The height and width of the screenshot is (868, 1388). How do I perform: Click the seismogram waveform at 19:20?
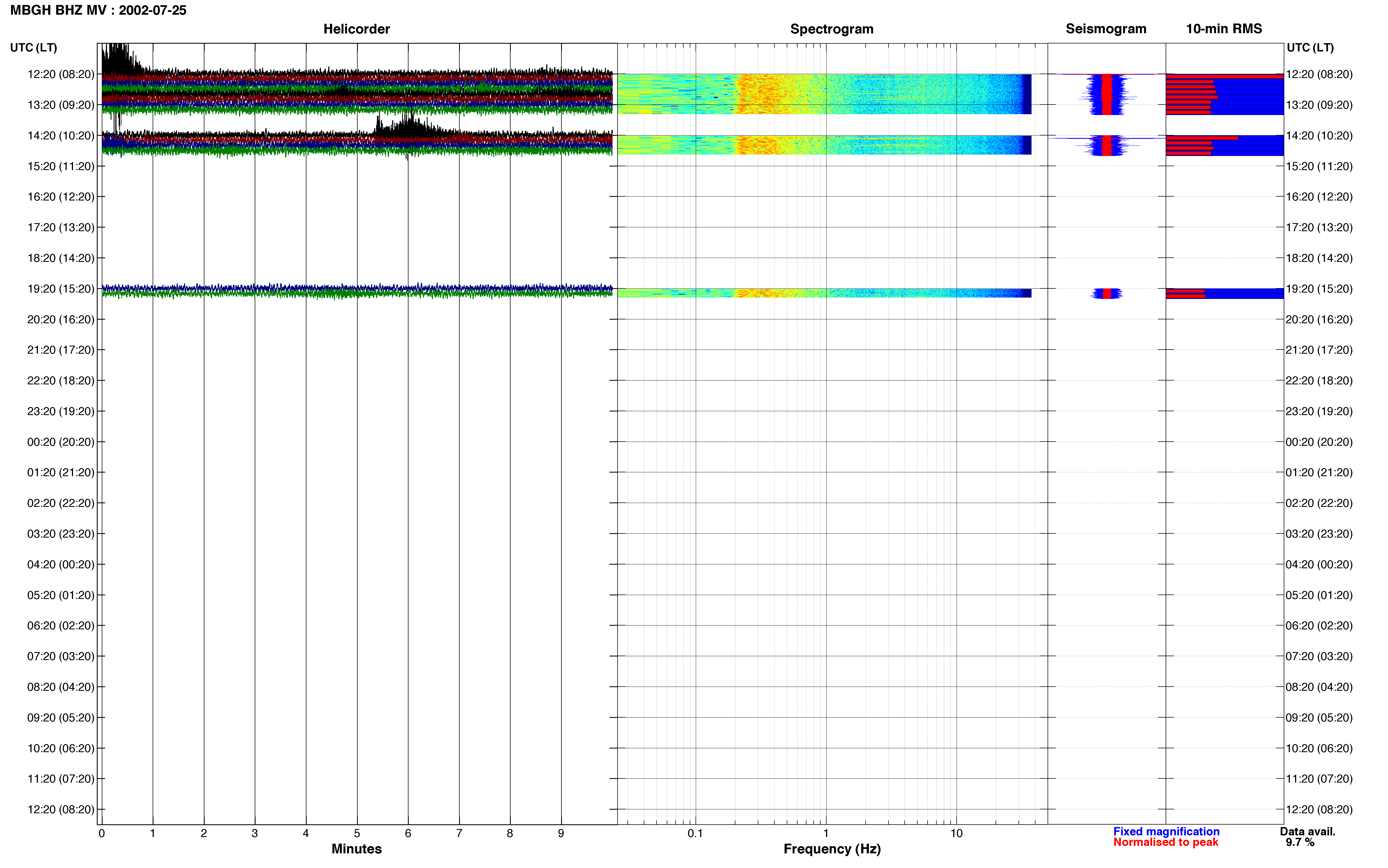click(x=1106, y=293)
